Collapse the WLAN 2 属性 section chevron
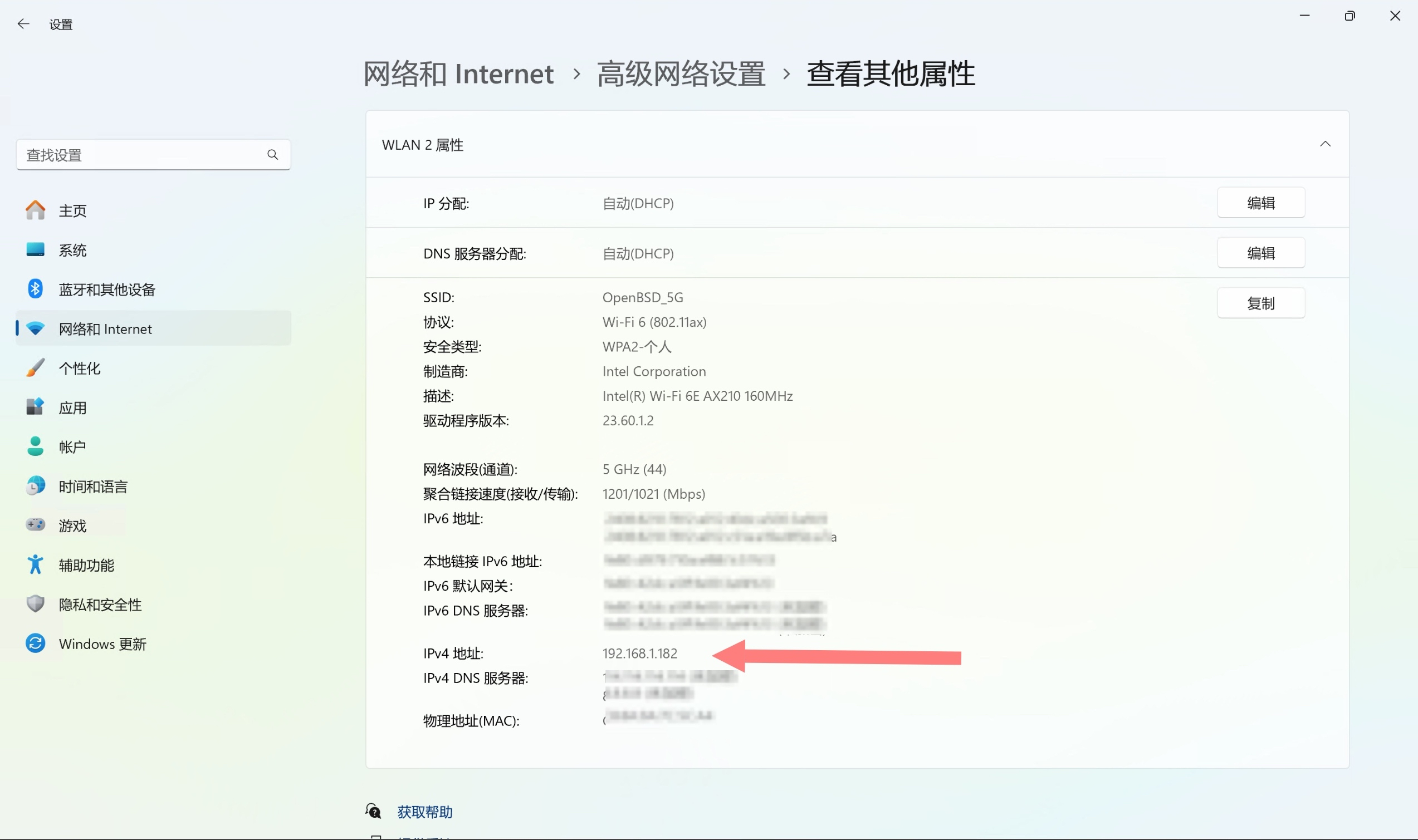Viewport: 1418px width, 840px height. click(x=1325, y=144)
